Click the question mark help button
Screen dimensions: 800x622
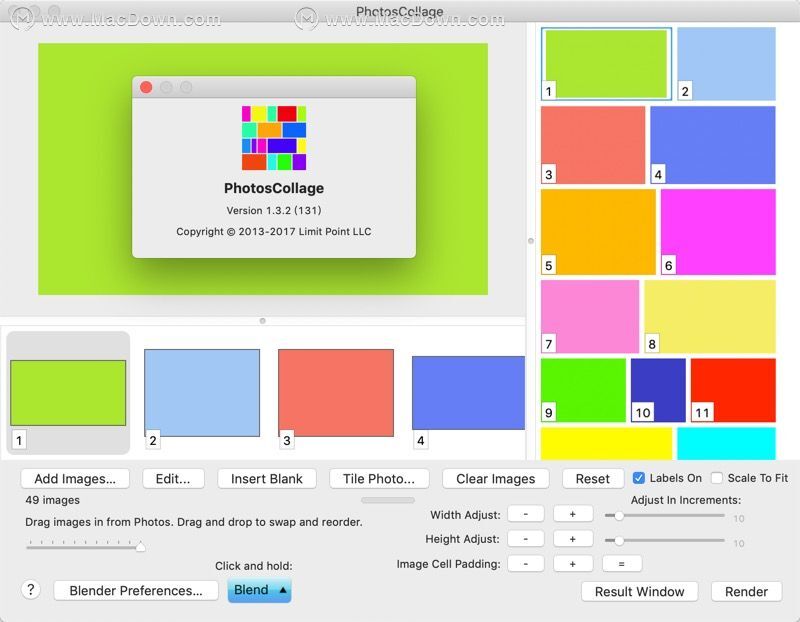point(31,590)
